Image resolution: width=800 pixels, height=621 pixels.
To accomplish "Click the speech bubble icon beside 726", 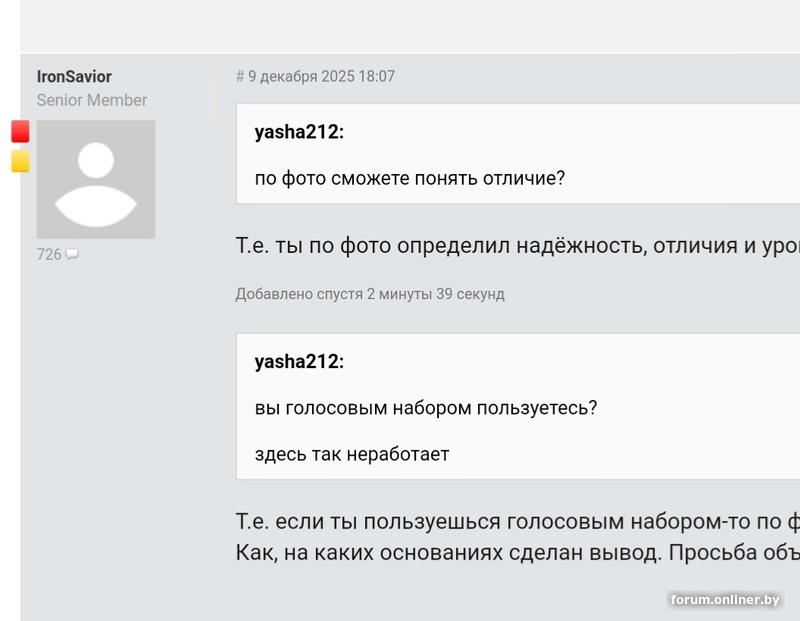I will pyautogui.click(x=72, y=255).
